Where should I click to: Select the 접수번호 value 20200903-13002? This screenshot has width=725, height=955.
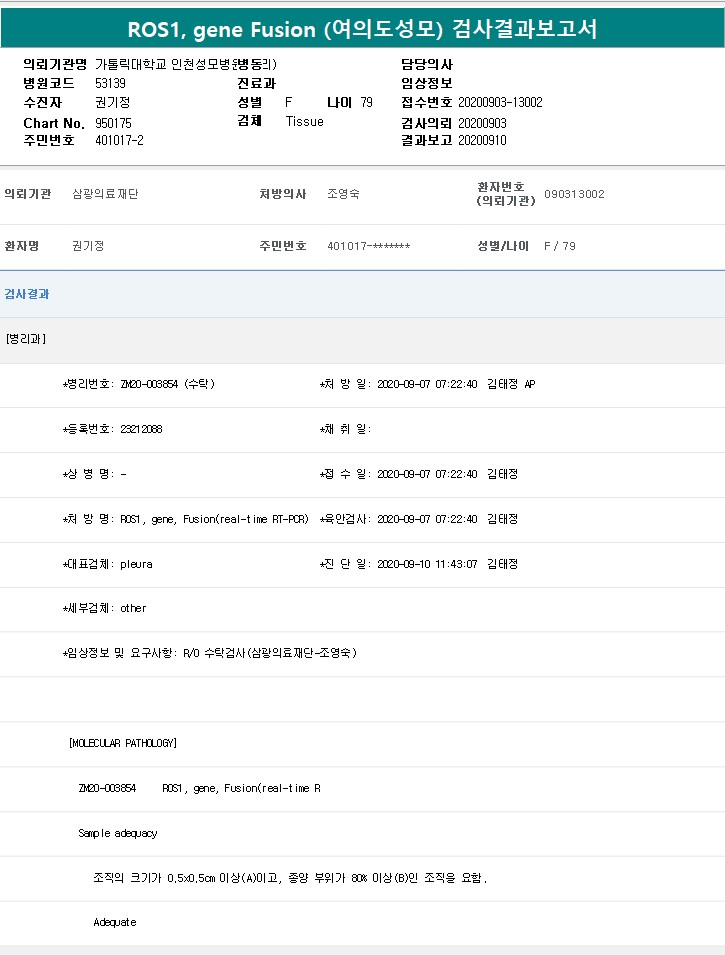(500, 103)
